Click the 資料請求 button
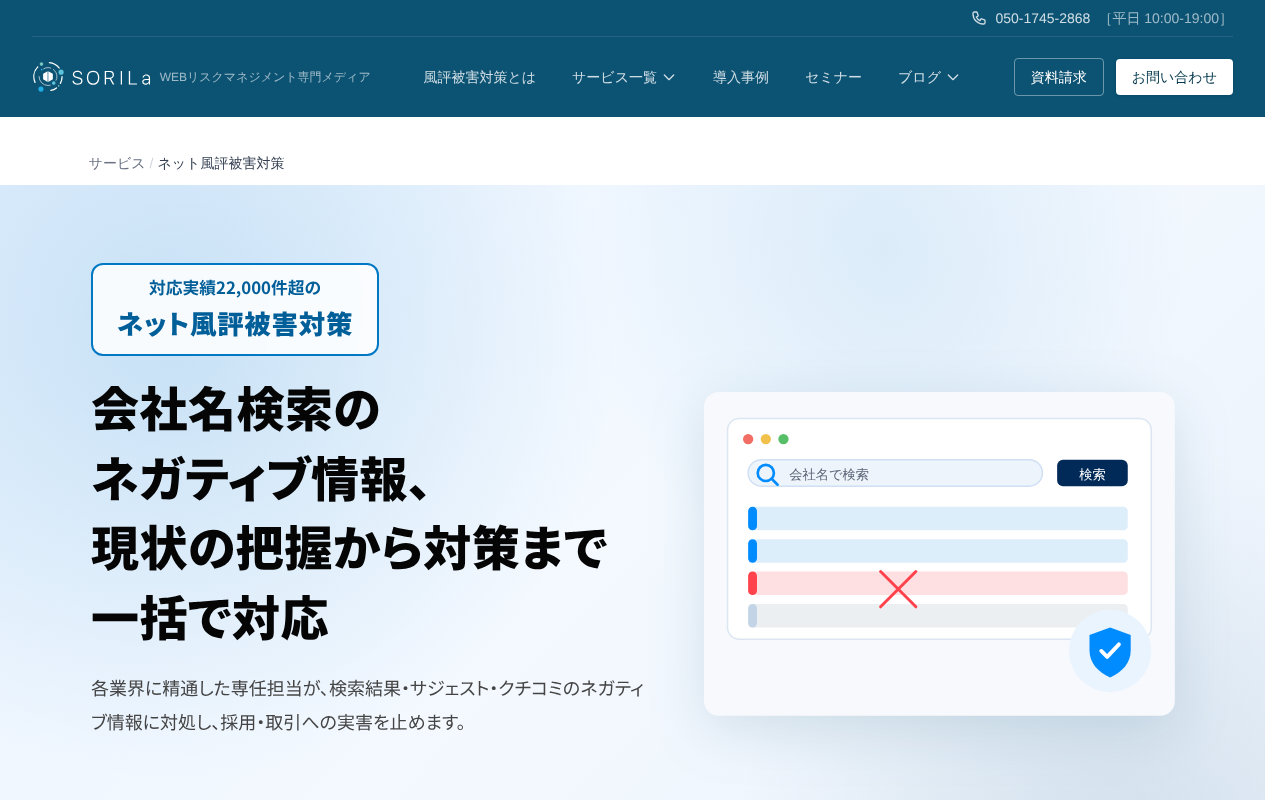The height and width of the screenshot is (800, 1280). click(x=1059, y=77)
